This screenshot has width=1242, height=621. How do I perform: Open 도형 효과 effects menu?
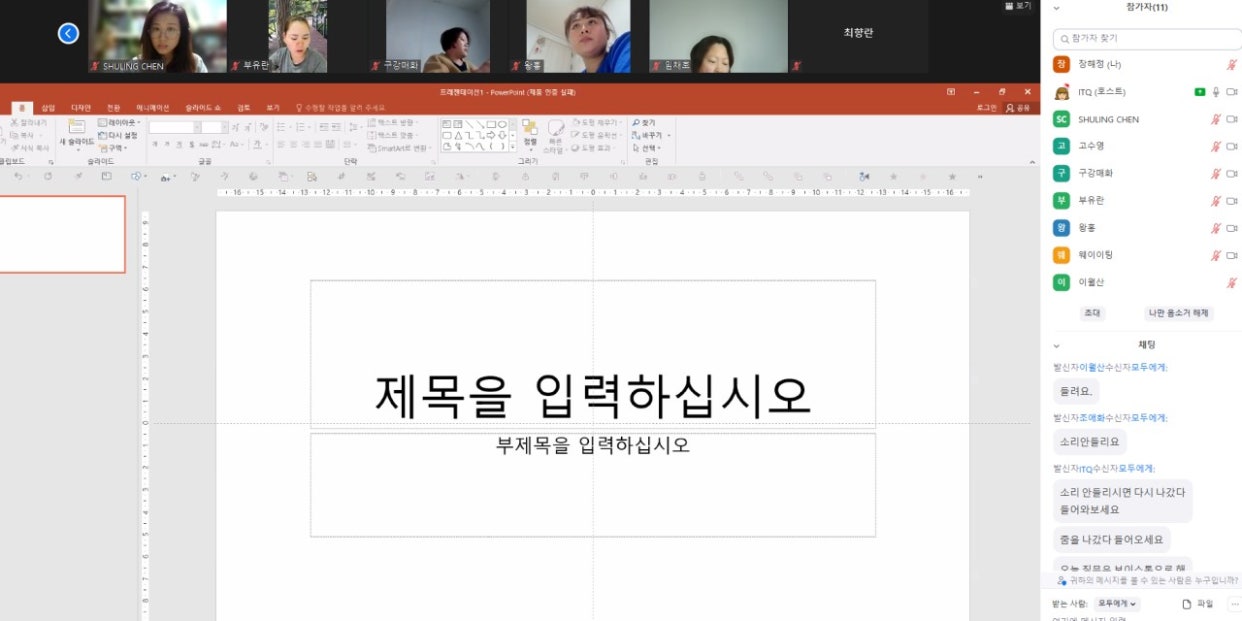pyautogui.click(x=592, y=147)
